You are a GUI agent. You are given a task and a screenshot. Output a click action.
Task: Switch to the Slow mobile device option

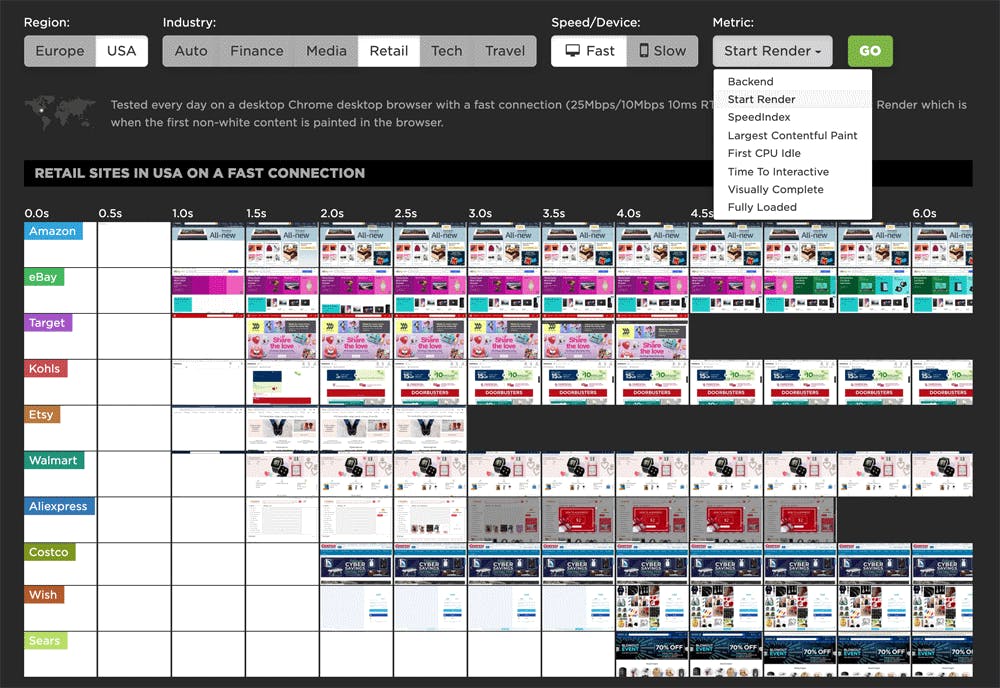[x=662, y=51]
